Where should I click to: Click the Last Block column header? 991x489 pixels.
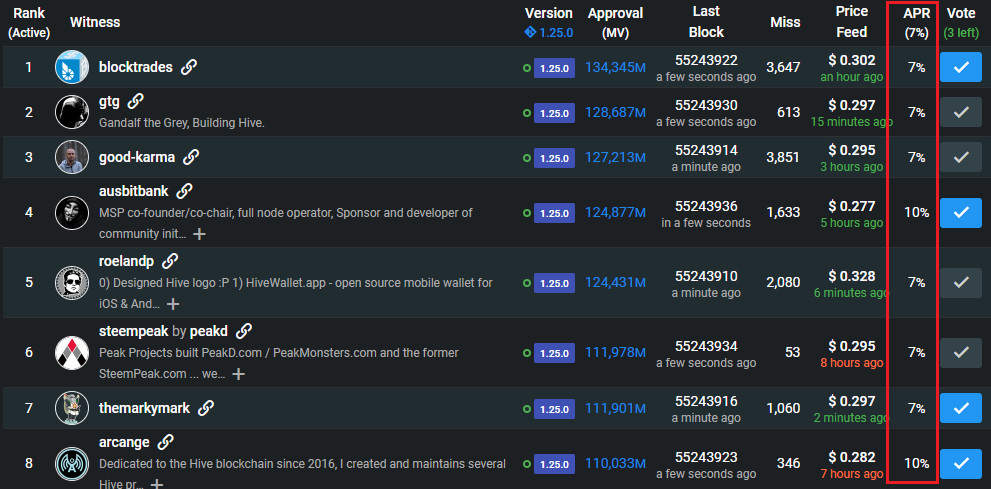pyautogui.click(x=706, y=21)
